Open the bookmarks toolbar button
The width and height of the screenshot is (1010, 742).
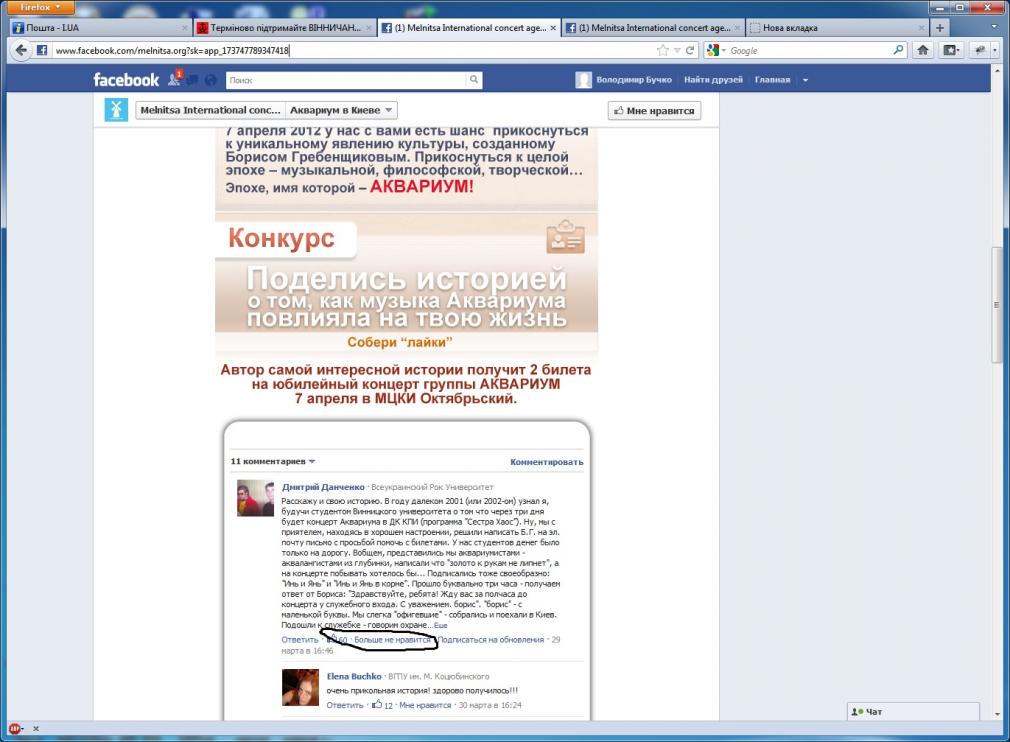coord(950,50)
